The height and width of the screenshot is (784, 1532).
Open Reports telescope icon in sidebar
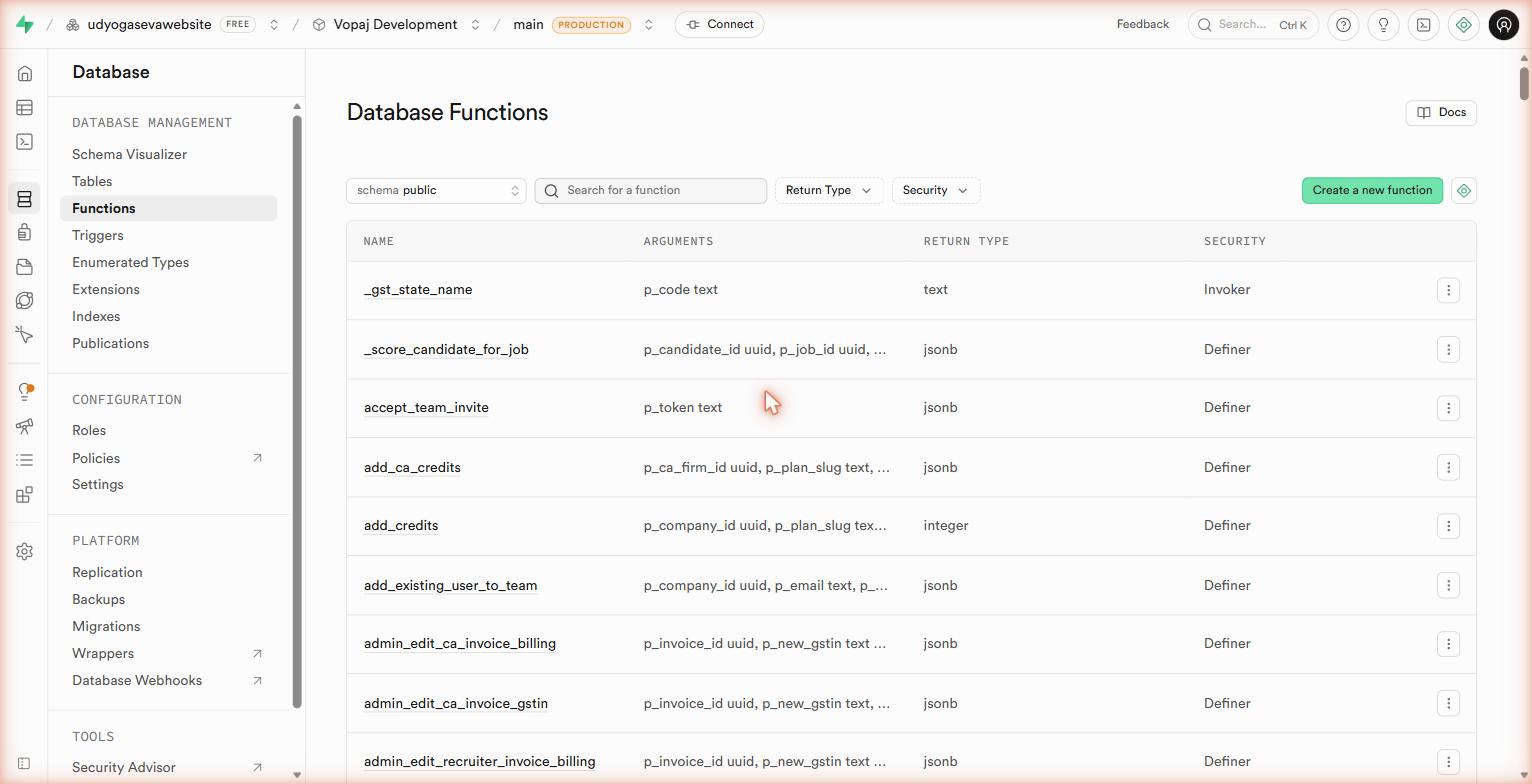pos(25,426)
